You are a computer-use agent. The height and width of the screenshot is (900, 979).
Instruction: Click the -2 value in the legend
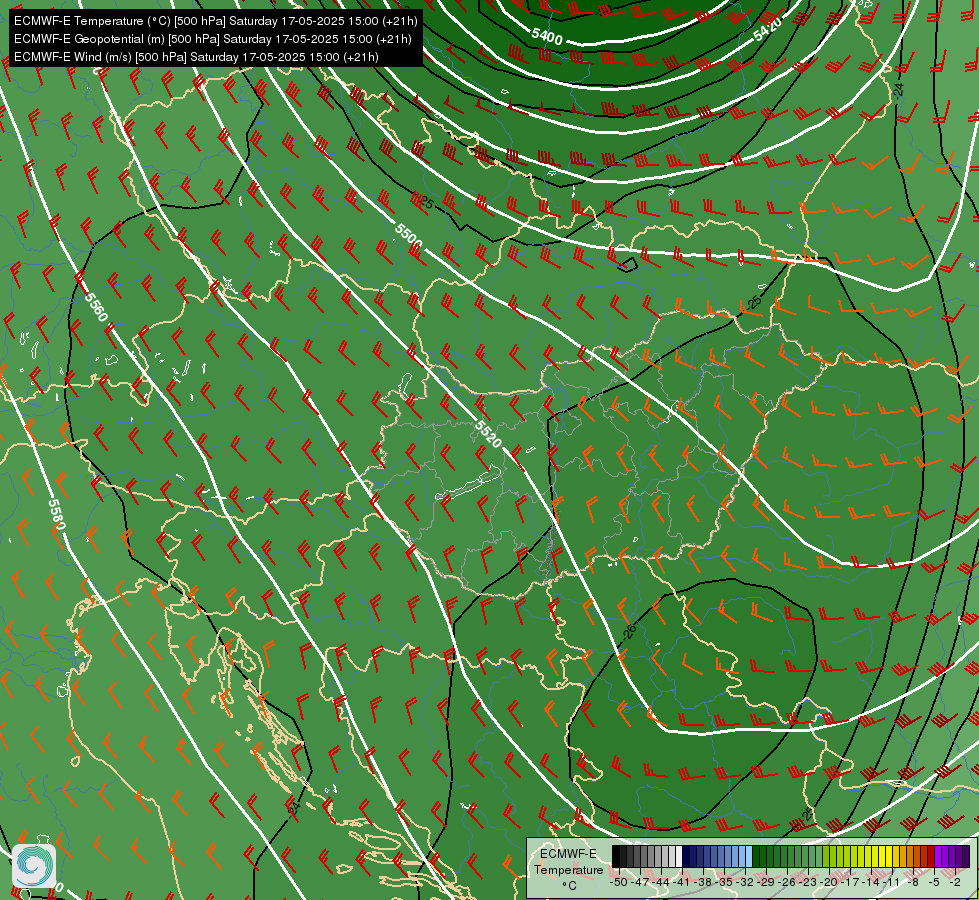coord(955,882)
